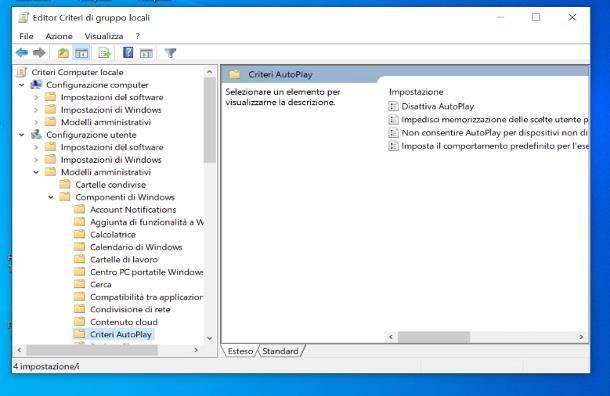The image size is (610, 396).
Task: Click the Contenuto cloud folder icon
Action: coord(79,321)
